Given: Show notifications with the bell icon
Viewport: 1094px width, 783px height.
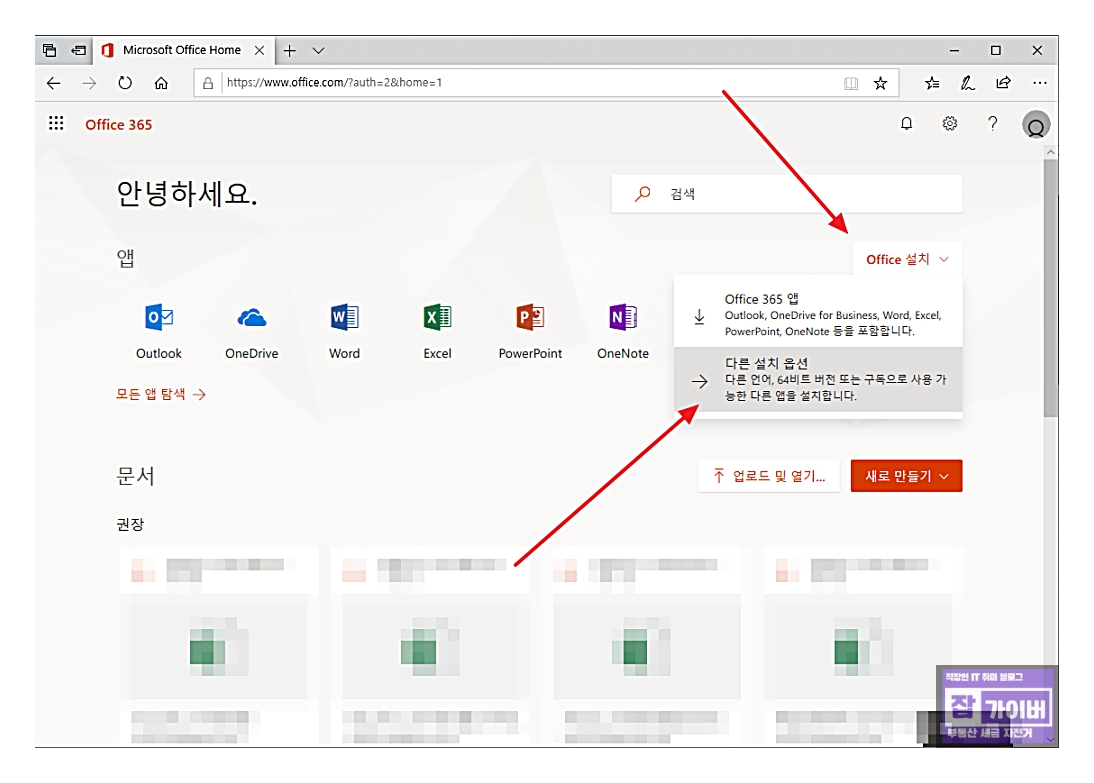Looking at the screenshot, I should pos(906,124).
